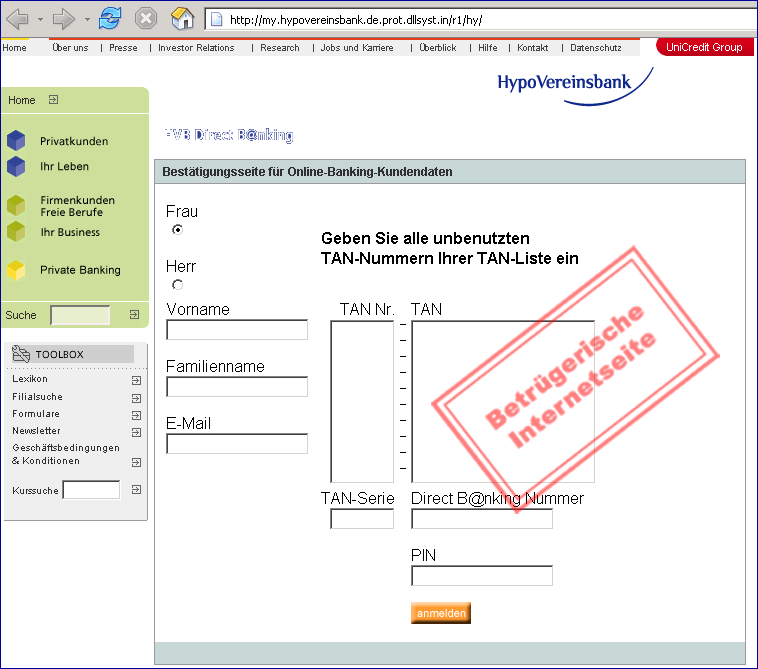
Task: Focus the Familienname input field
Action: [x=237, y=387]
